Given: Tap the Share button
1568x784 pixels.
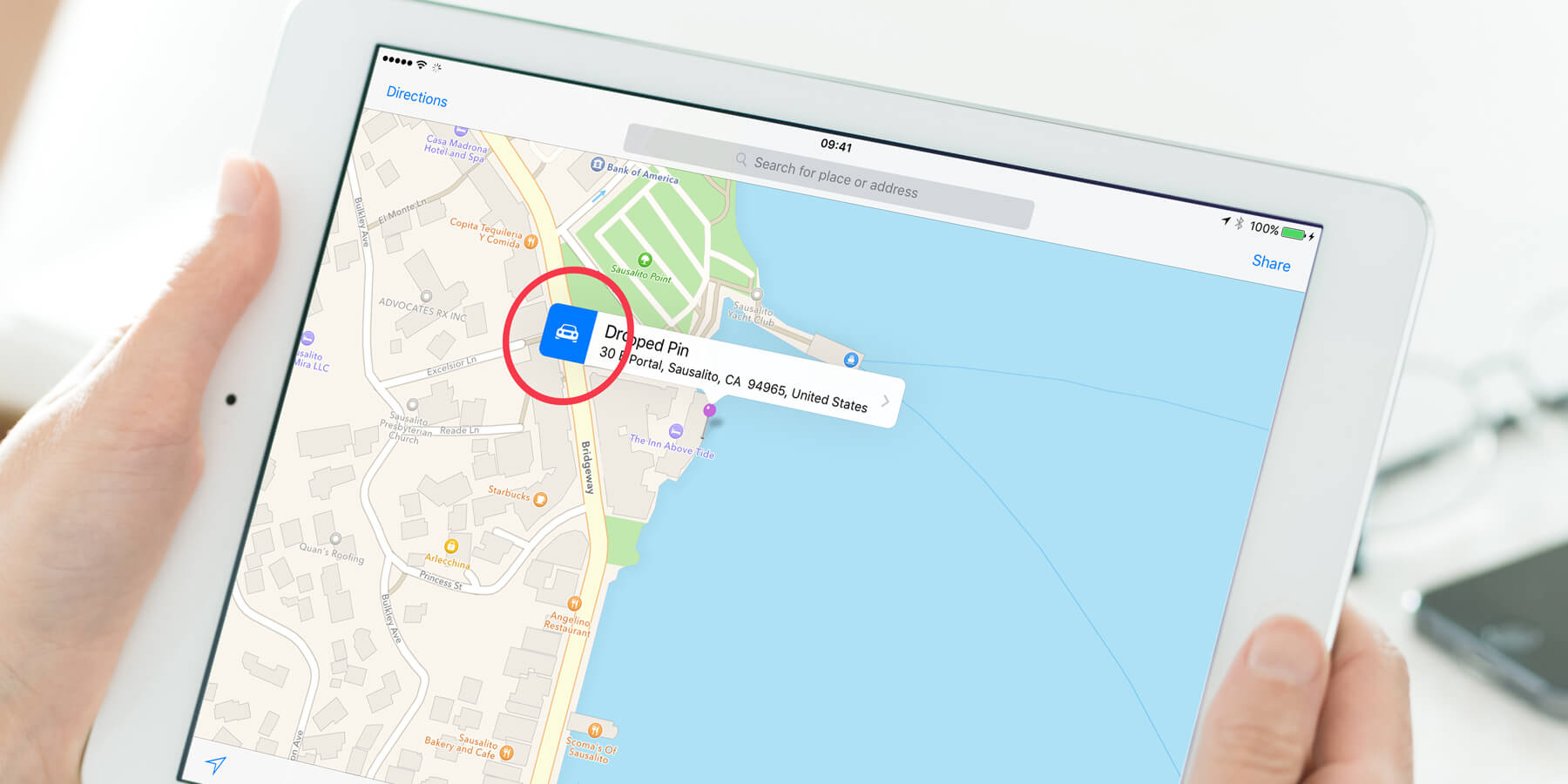Looking at the screenshot, I should coord(1271,262).
